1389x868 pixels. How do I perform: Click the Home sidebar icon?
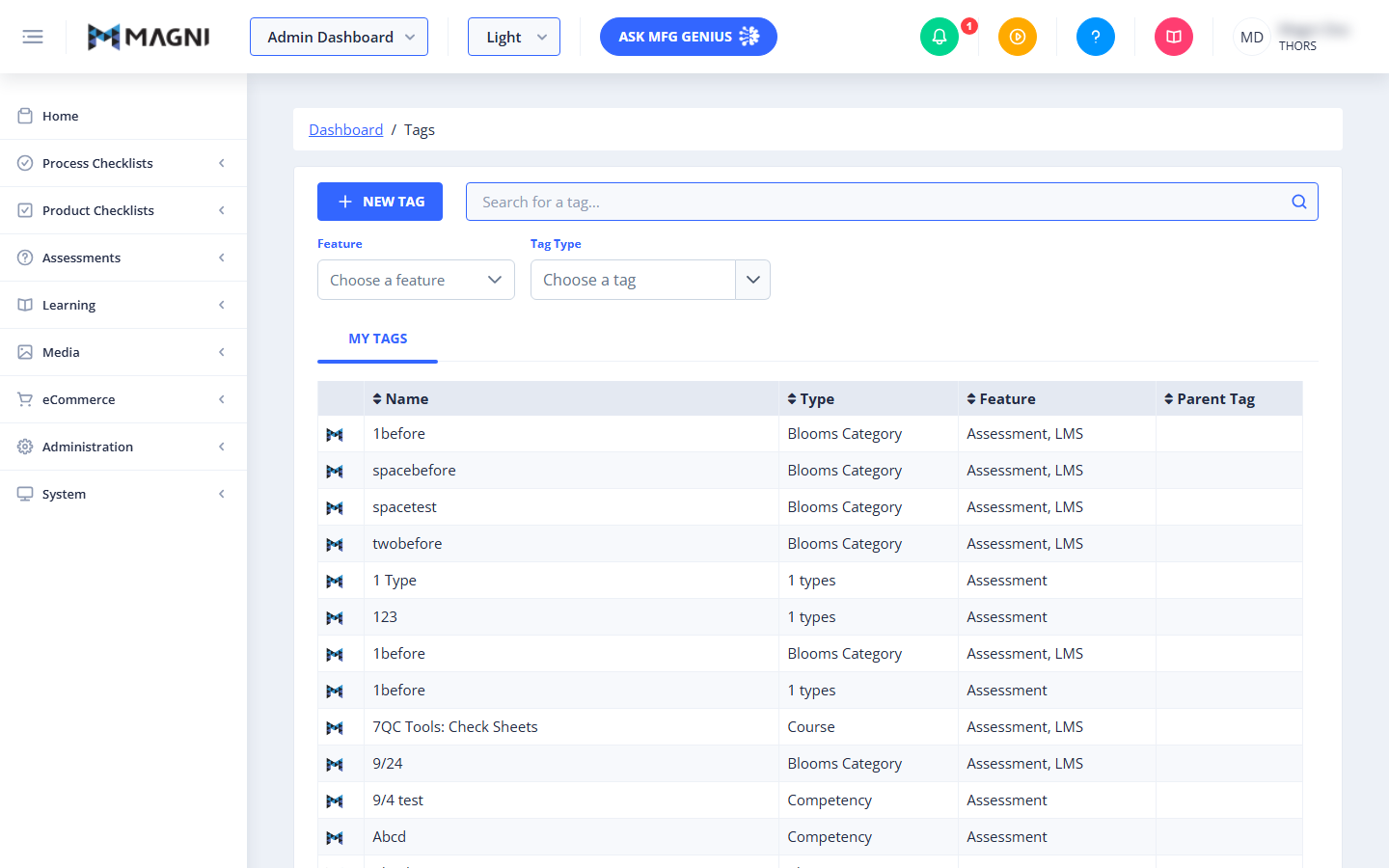tap(25, 116)
